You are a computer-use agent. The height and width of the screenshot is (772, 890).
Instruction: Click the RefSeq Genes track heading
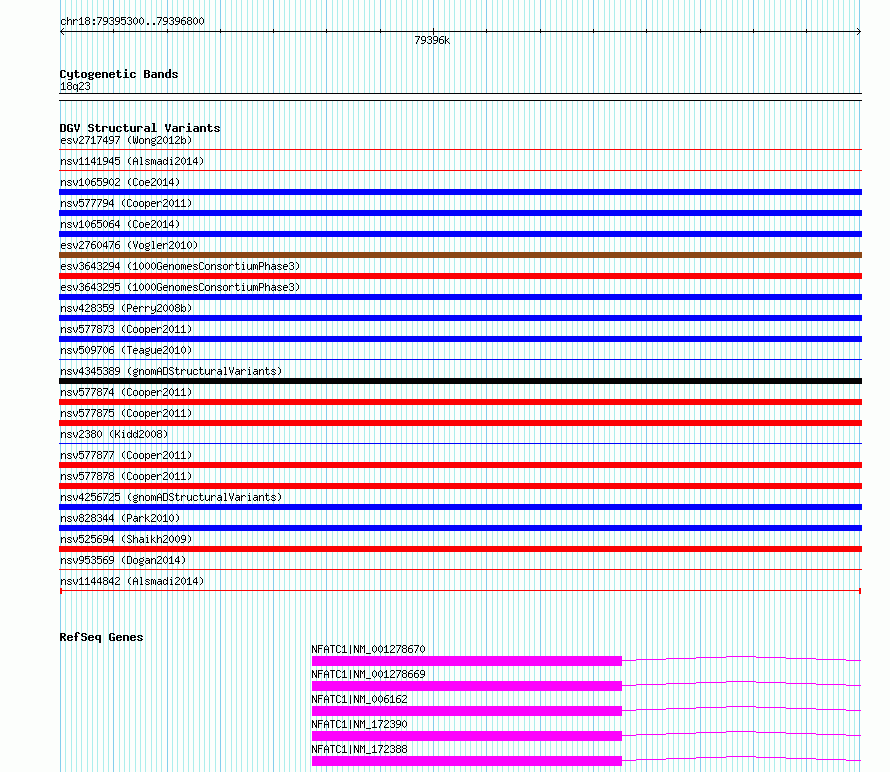click(101, 637)
